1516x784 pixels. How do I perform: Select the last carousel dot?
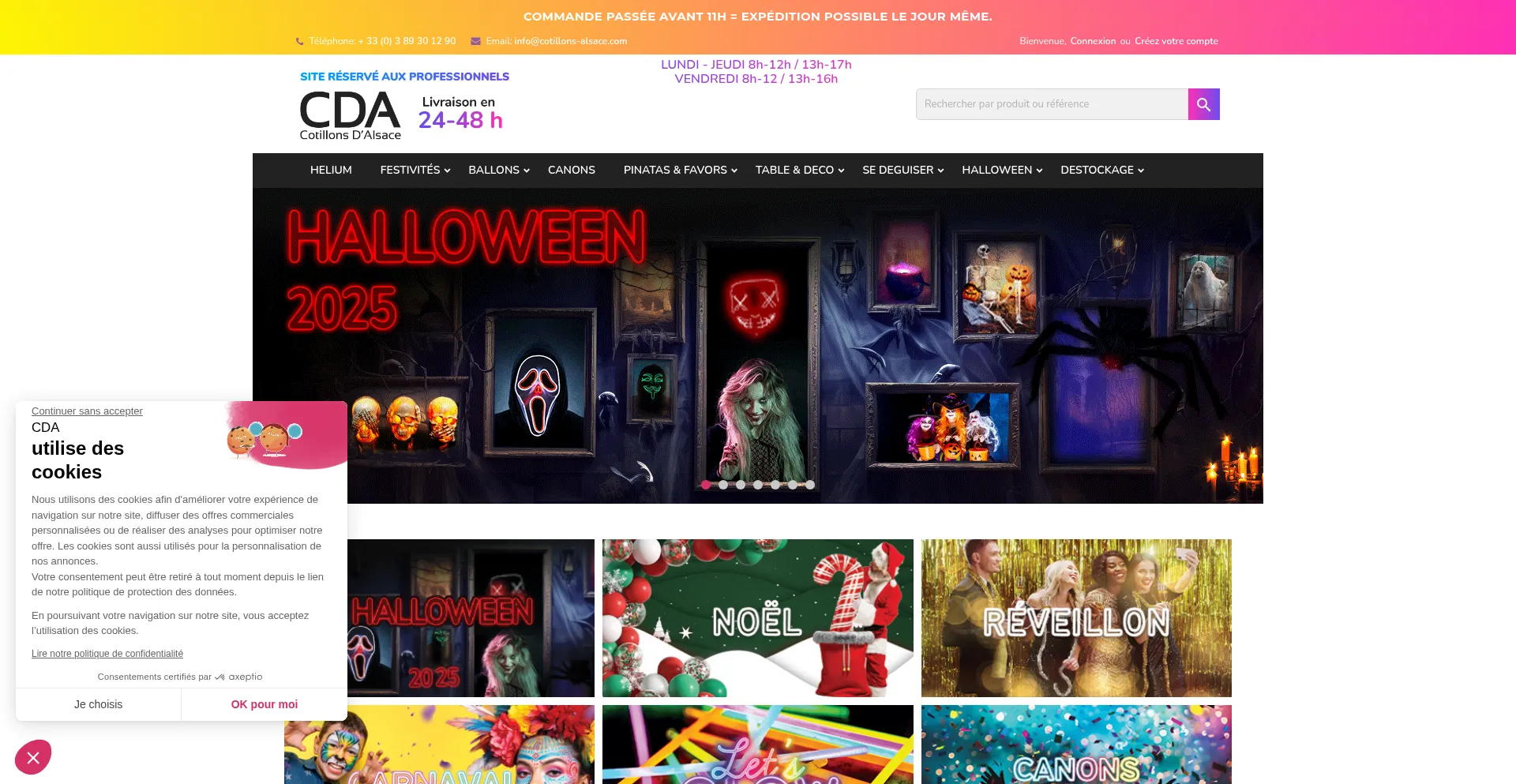tap(810, 485)
